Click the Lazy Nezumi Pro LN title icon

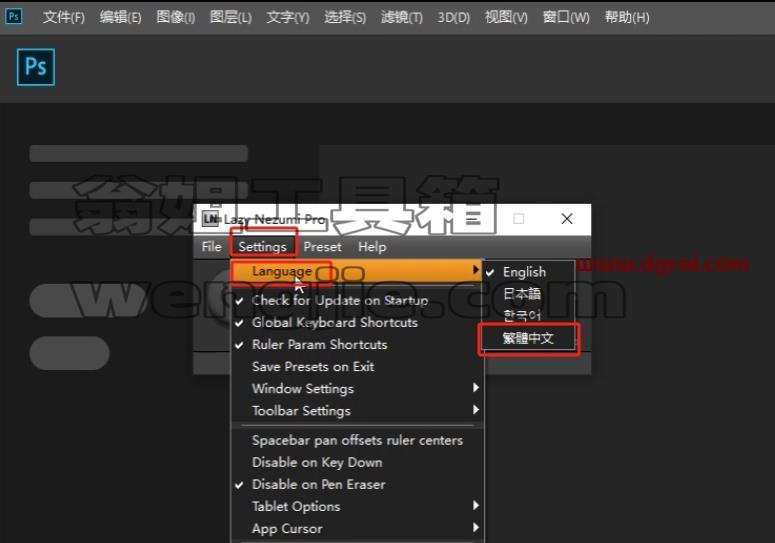click(x=211, y=218)
